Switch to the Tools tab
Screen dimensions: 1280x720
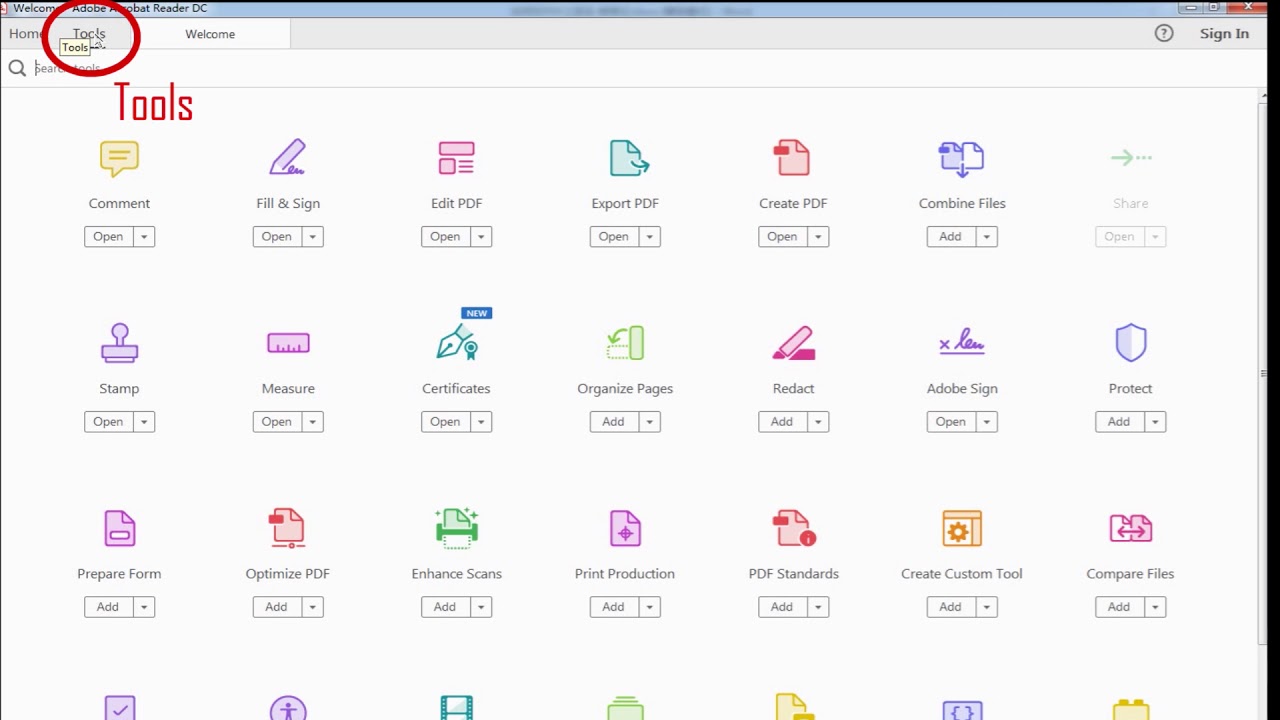point(89,34)
